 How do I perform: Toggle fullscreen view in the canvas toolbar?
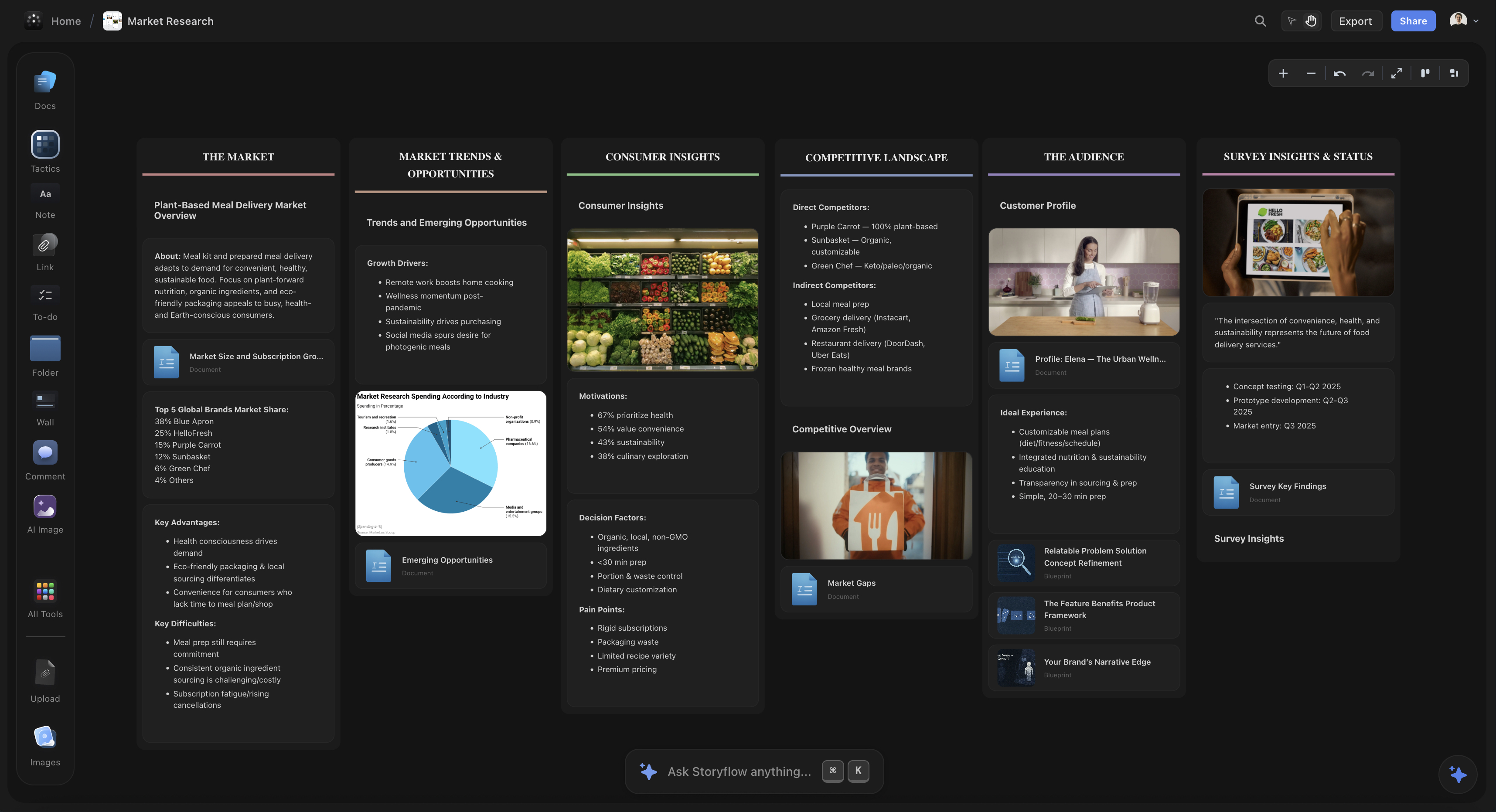1397,73
